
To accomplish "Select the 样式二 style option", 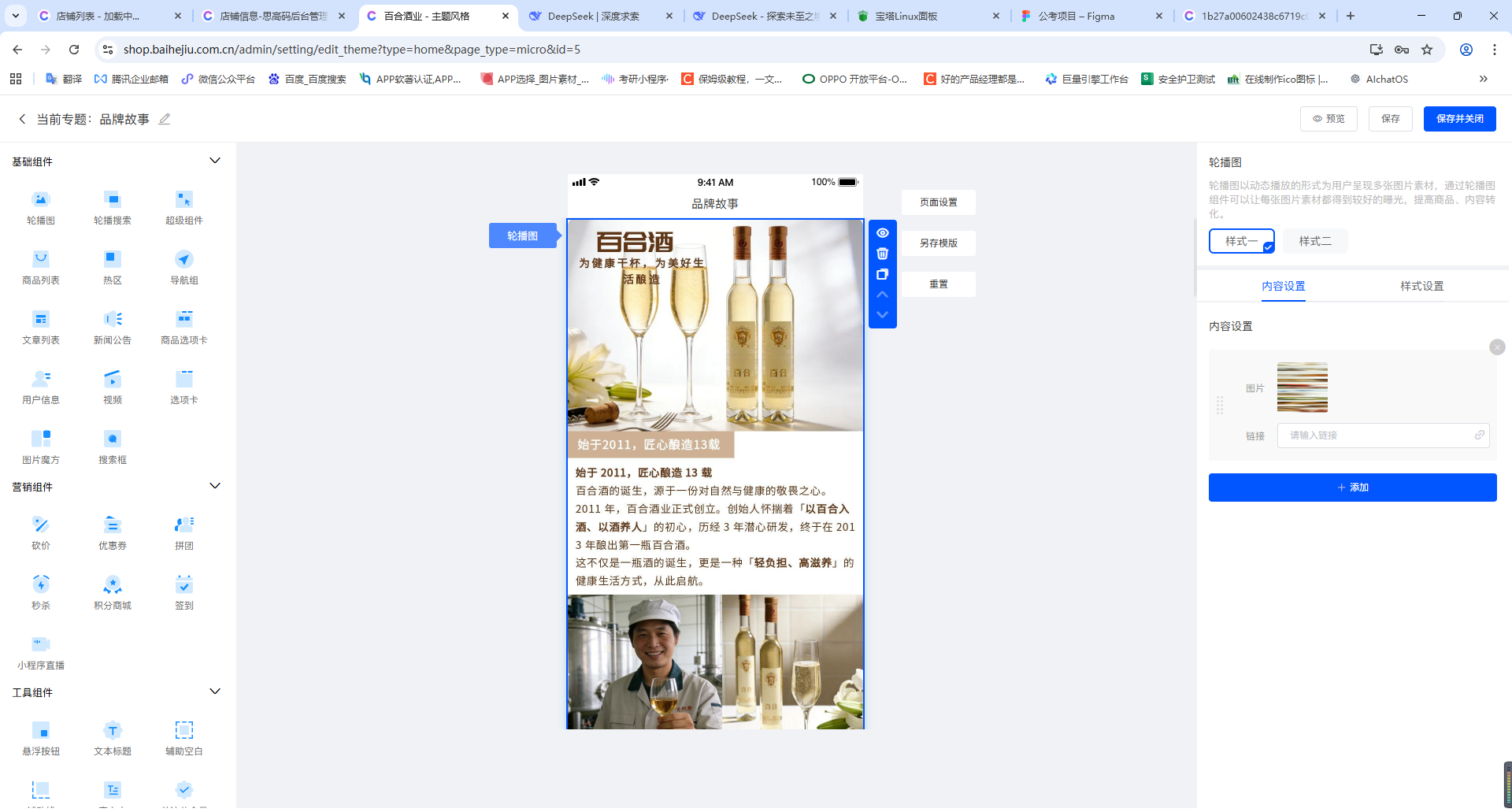I will click(1314, 241).
